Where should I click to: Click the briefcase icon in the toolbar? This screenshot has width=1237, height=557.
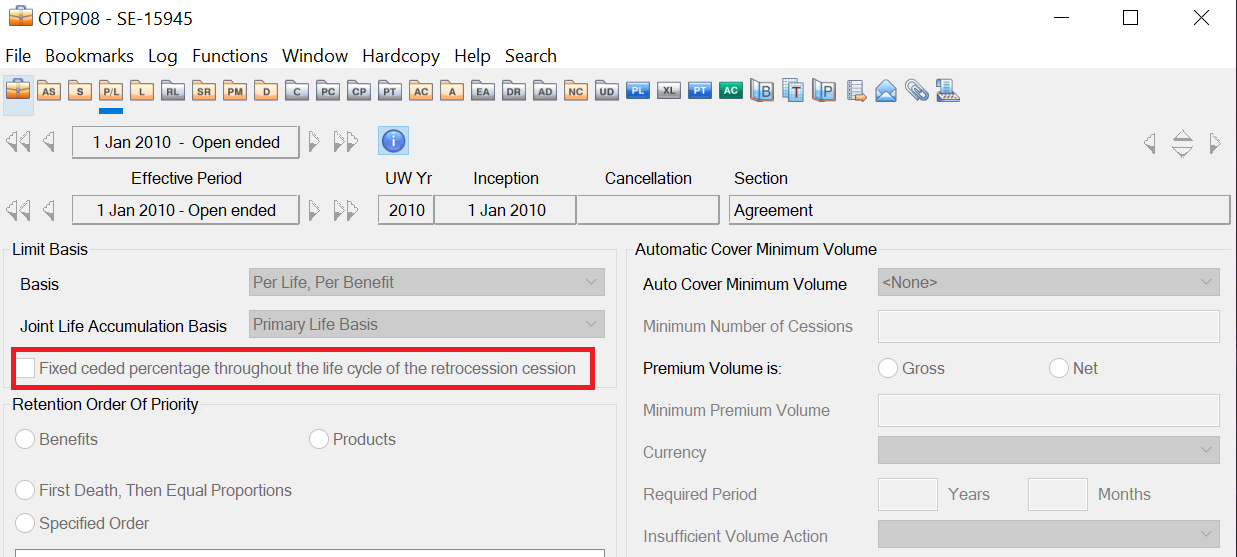pyautogui.click(x=18, y=90)
